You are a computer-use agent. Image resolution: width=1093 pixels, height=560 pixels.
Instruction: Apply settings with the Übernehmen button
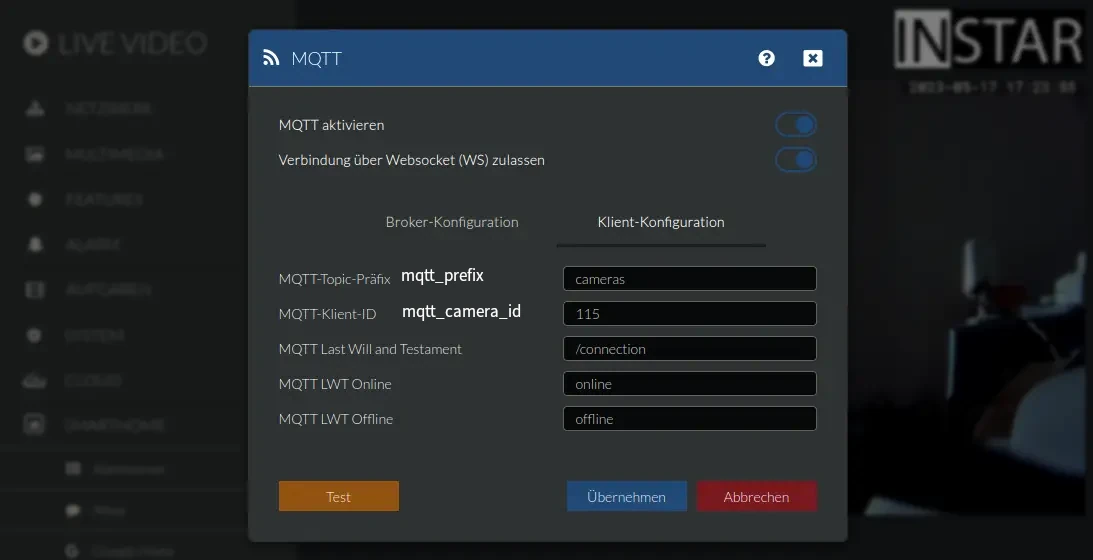627,497
